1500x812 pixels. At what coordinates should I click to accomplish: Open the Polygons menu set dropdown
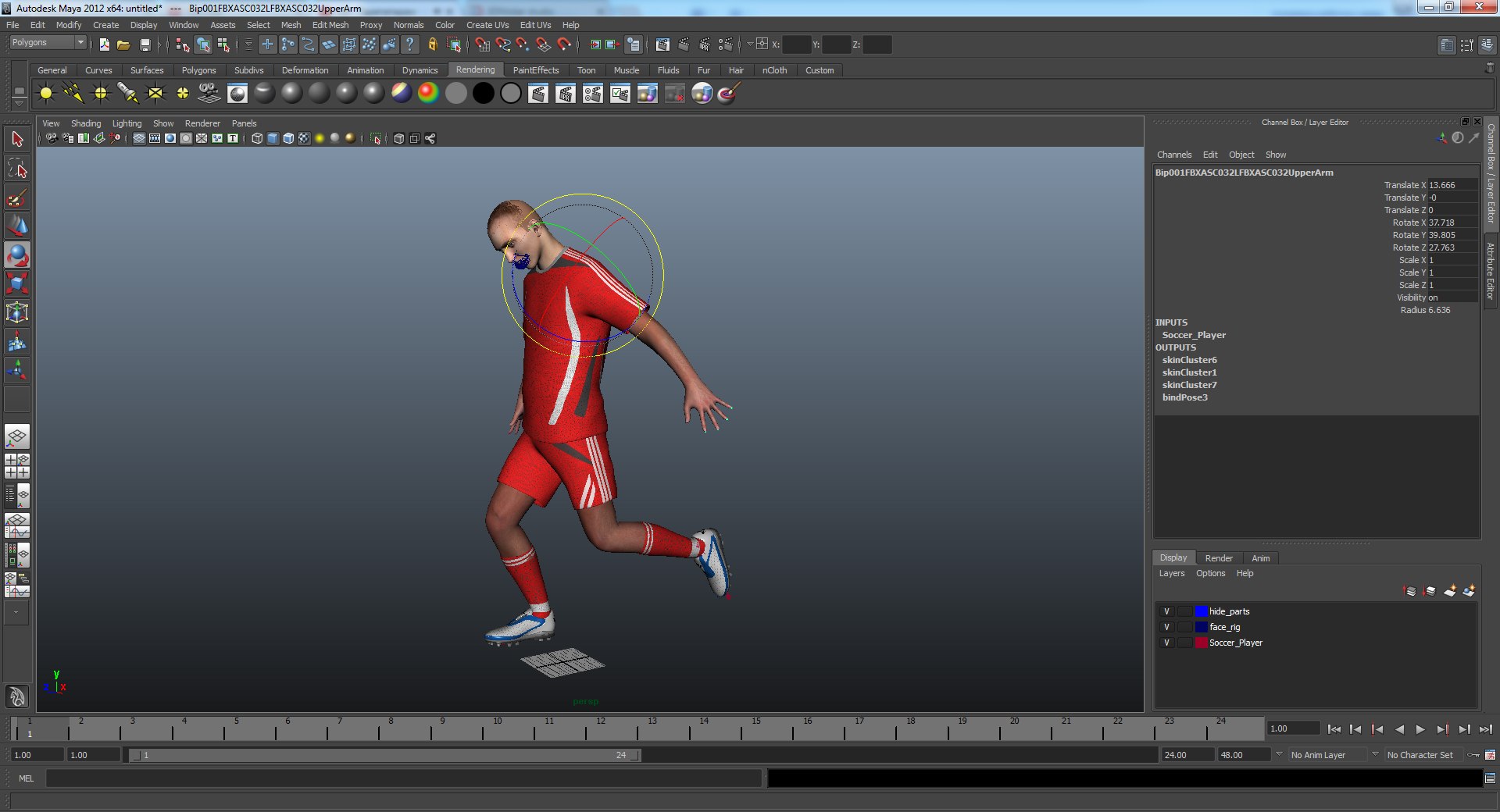click(48, 42)
